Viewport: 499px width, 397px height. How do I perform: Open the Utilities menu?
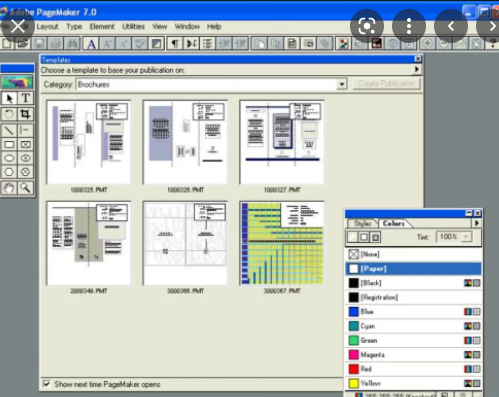pyautogui.click(x=133, y=26)
